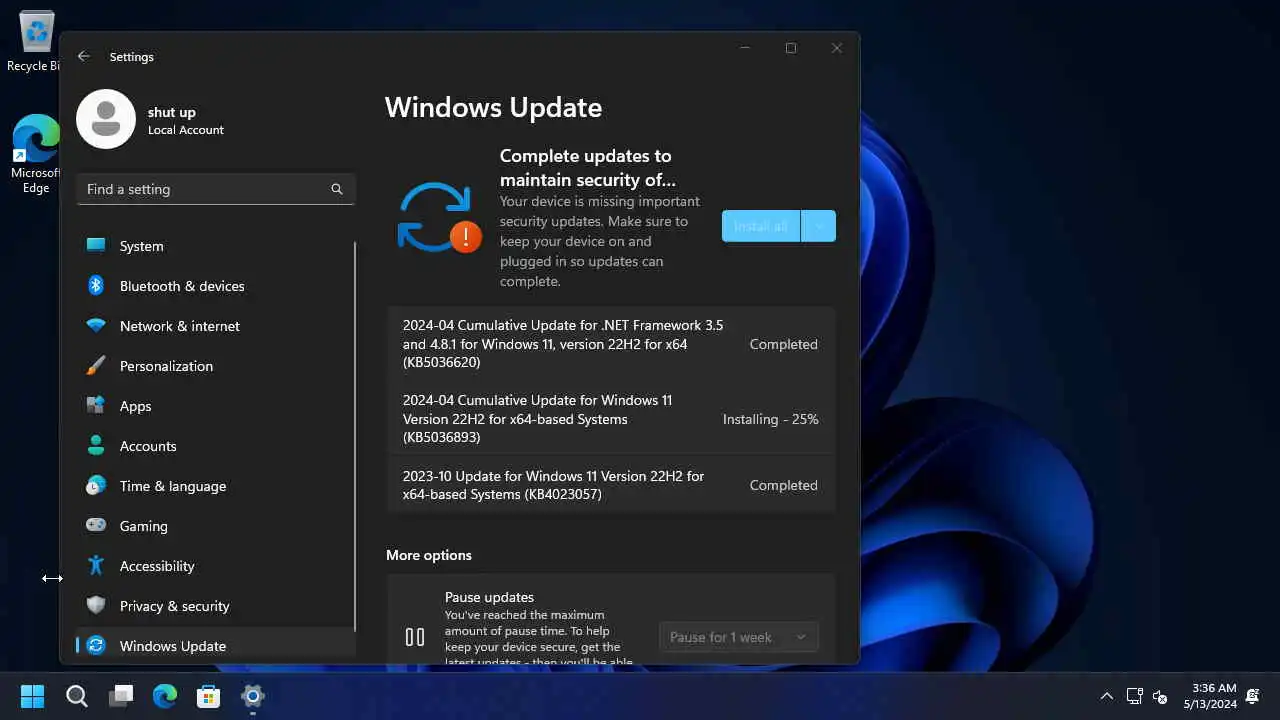Click the More options heading
The height and width of the screenshot is (720, 1280).
429,555
